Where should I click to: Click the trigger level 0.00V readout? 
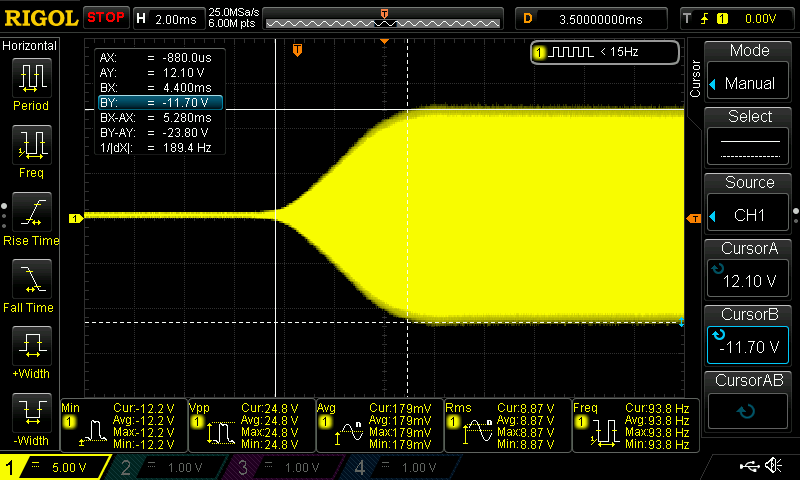point(760,19)
